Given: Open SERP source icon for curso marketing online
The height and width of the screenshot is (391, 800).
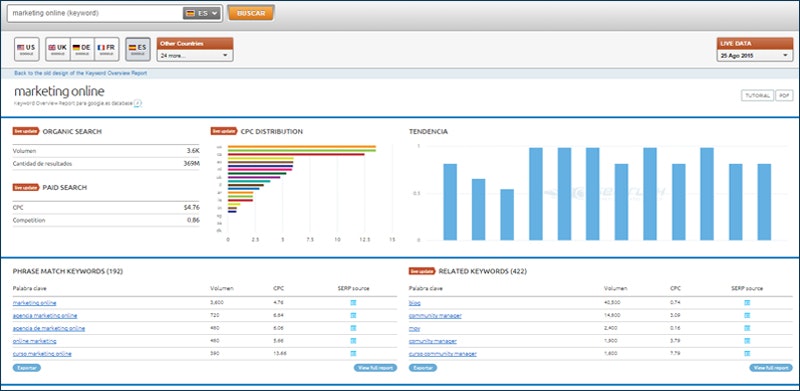Looking at the screenshot, I should point(353,354).
